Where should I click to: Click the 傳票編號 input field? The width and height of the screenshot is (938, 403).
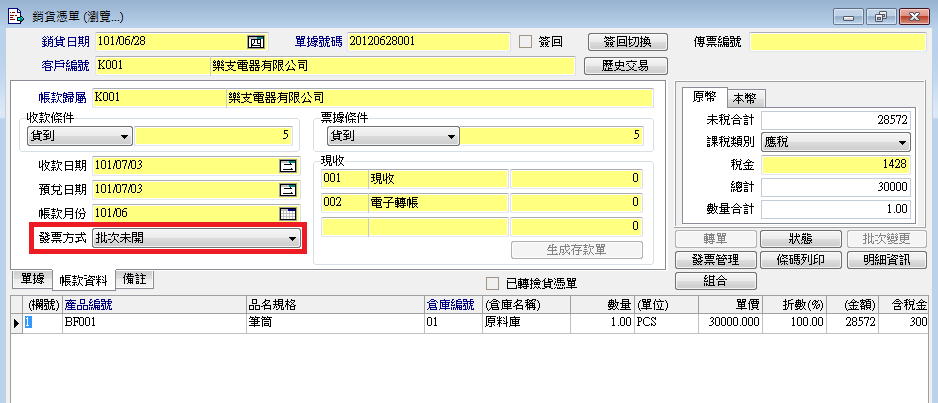tap(840, 42)
